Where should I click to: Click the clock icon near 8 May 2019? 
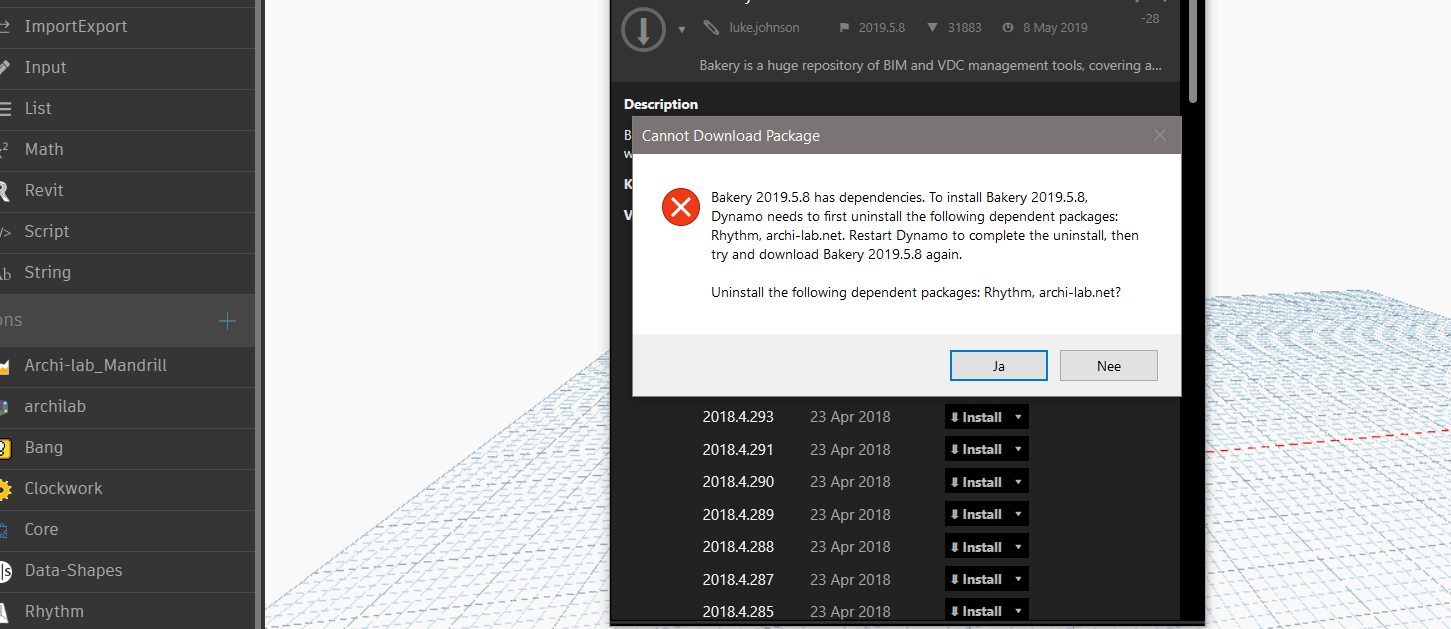point(1007,28)
